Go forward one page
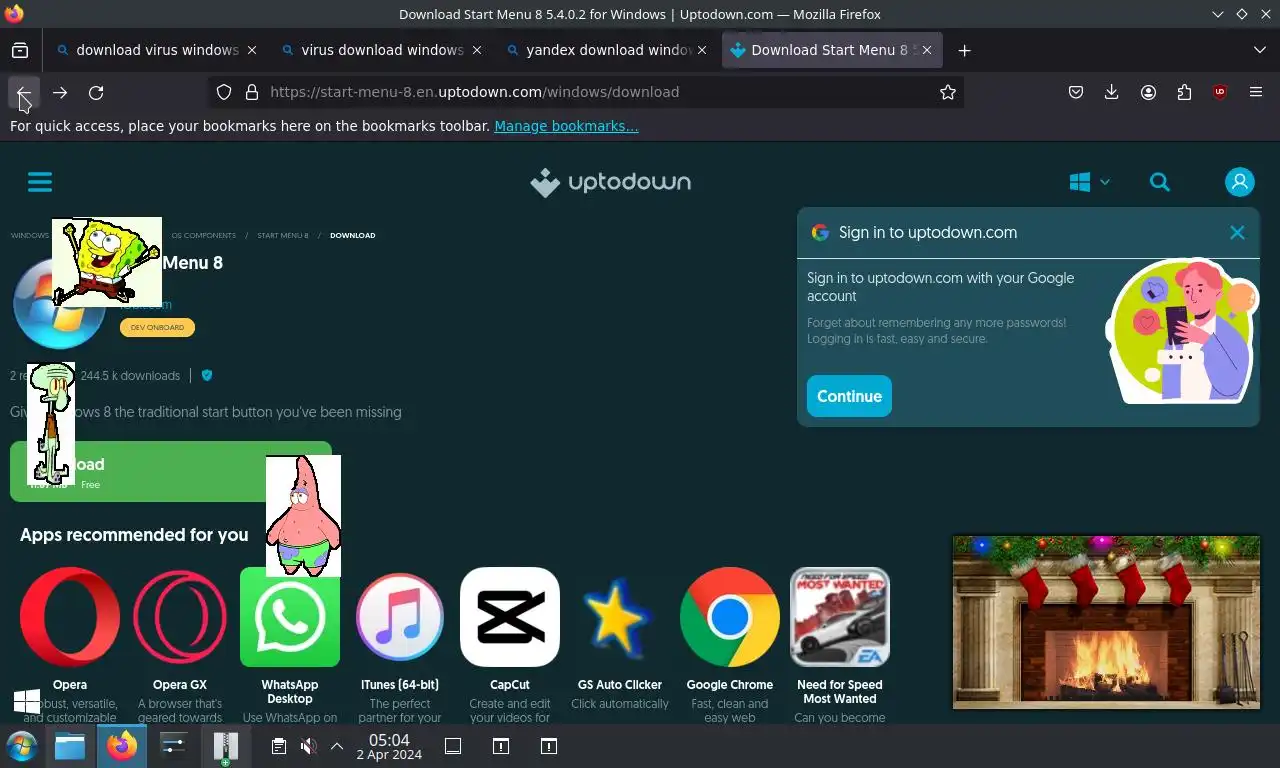The width and height of the screenshot is (1280, 768). [x=60, y=92]
